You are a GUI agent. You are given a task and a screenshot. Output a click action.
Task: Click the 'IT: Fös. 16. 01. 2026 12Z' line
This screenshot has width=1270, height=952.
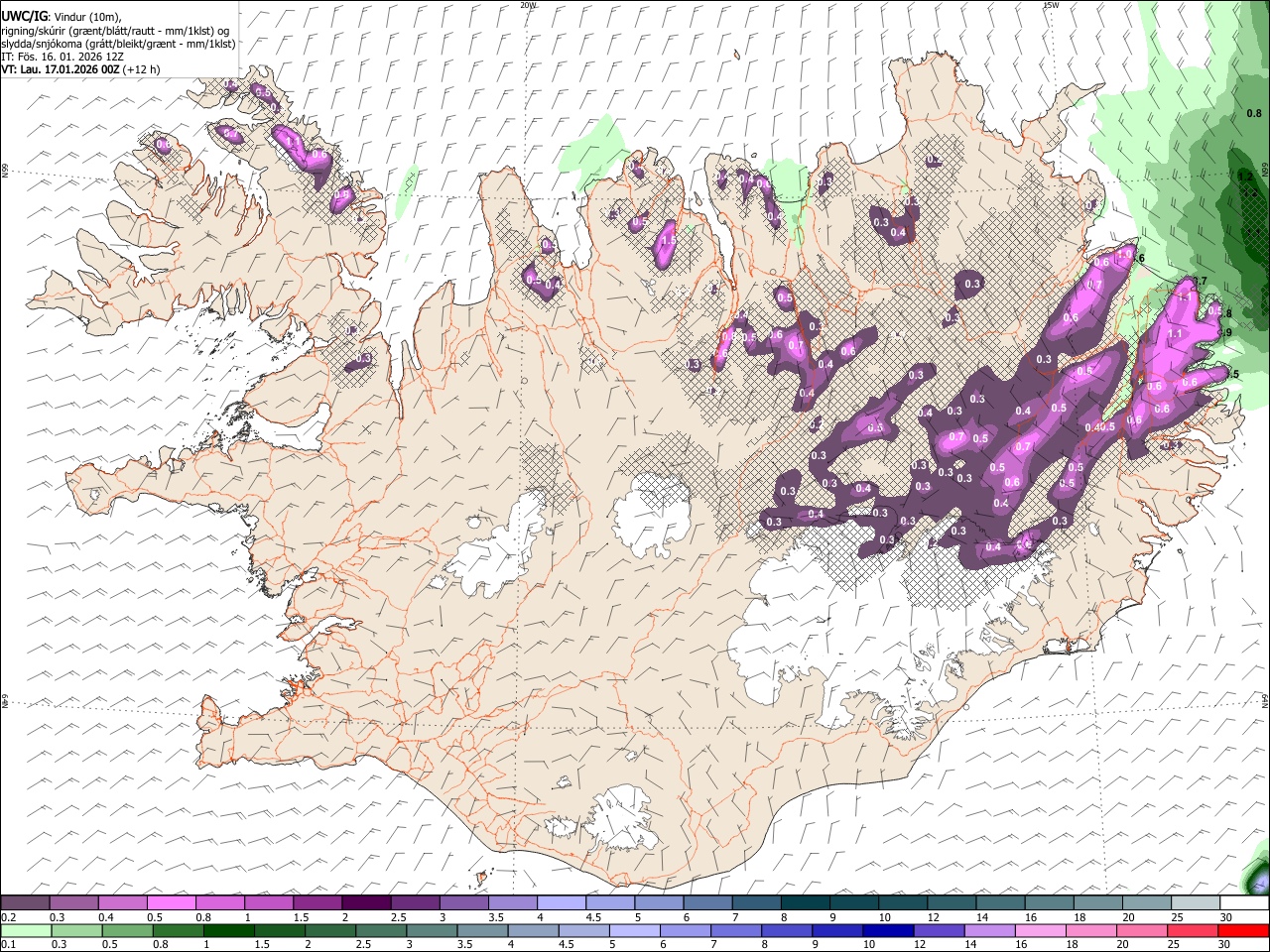pyautogui.click(x=62, y=57)
